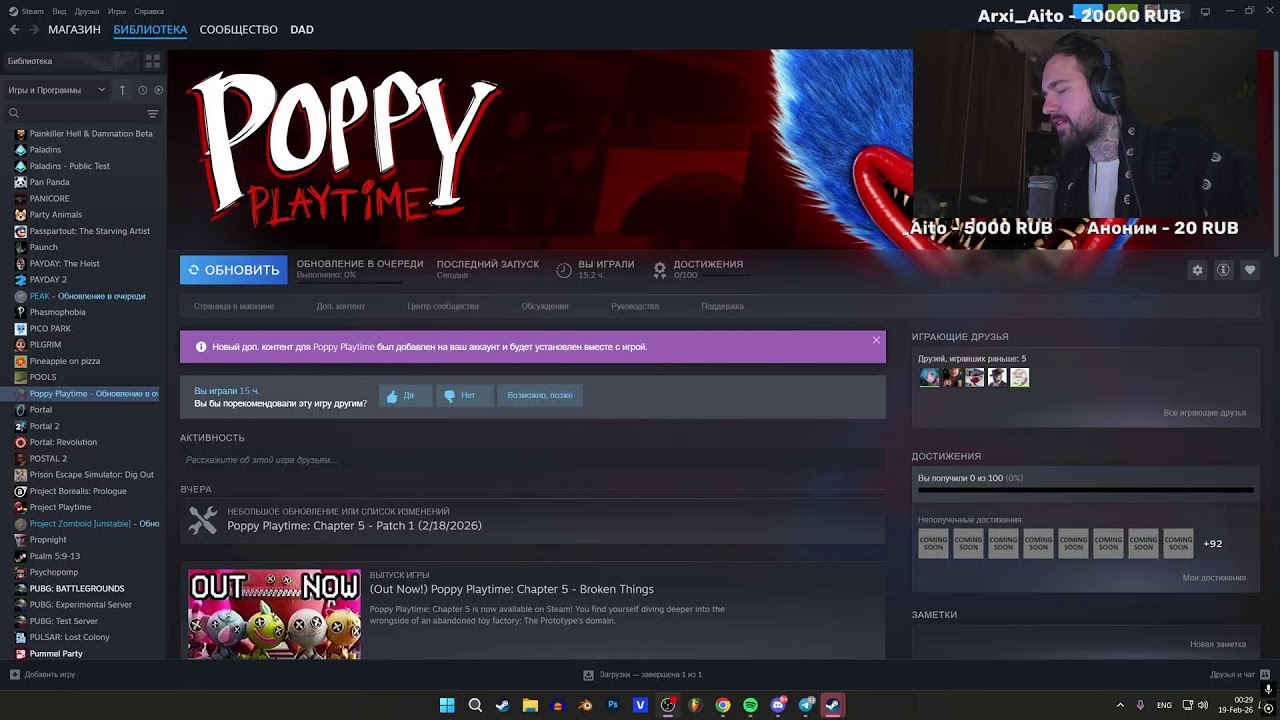
Task: Dismiss the purple new DLC notification
Action: point(876,340)
